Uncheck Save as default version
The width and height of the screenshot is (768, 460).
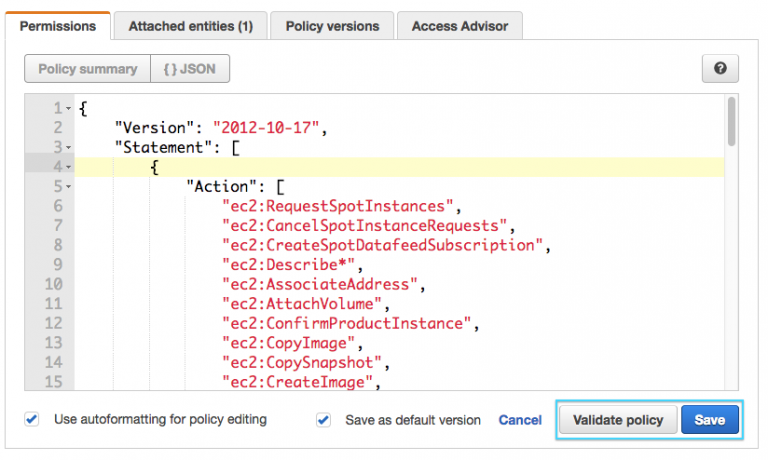click(323, 420)
